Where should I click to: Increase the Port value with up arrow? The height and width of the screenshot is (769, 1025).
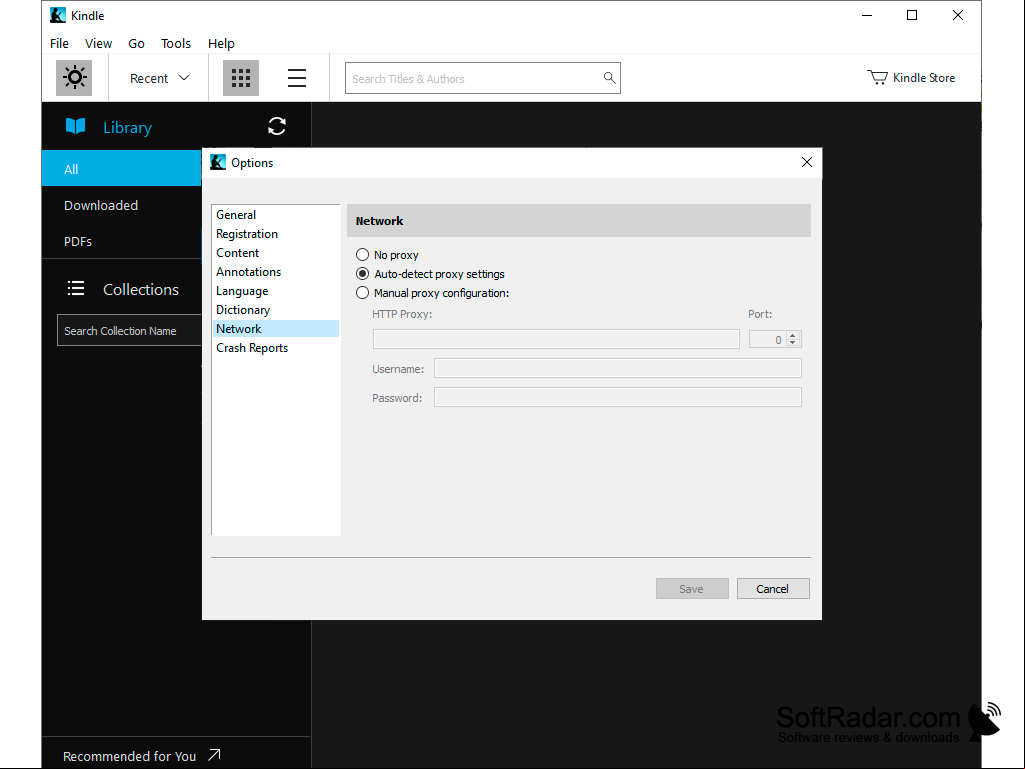coord(793,335)
